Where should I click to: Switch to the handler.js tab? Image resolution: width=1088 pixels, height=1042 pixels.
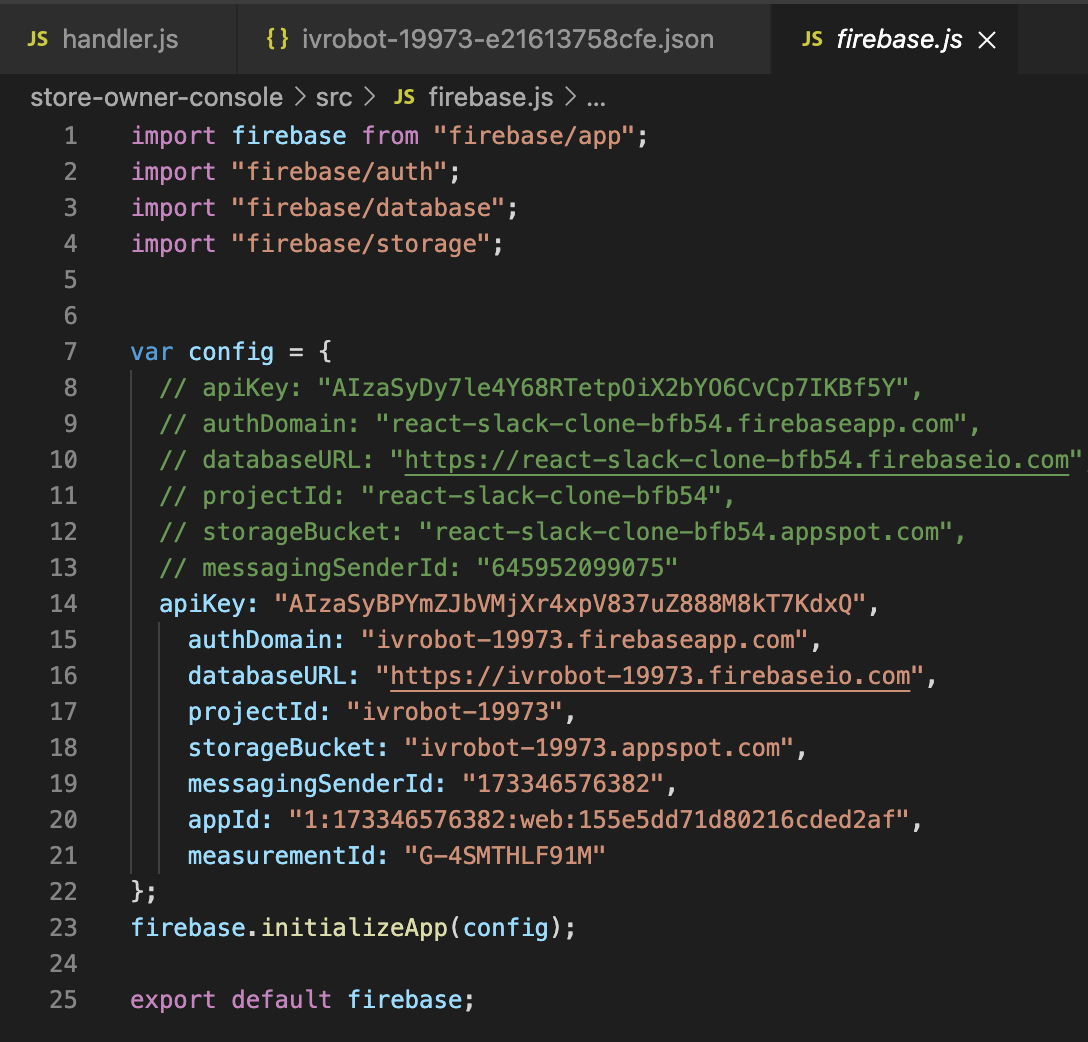coord(118,40)
